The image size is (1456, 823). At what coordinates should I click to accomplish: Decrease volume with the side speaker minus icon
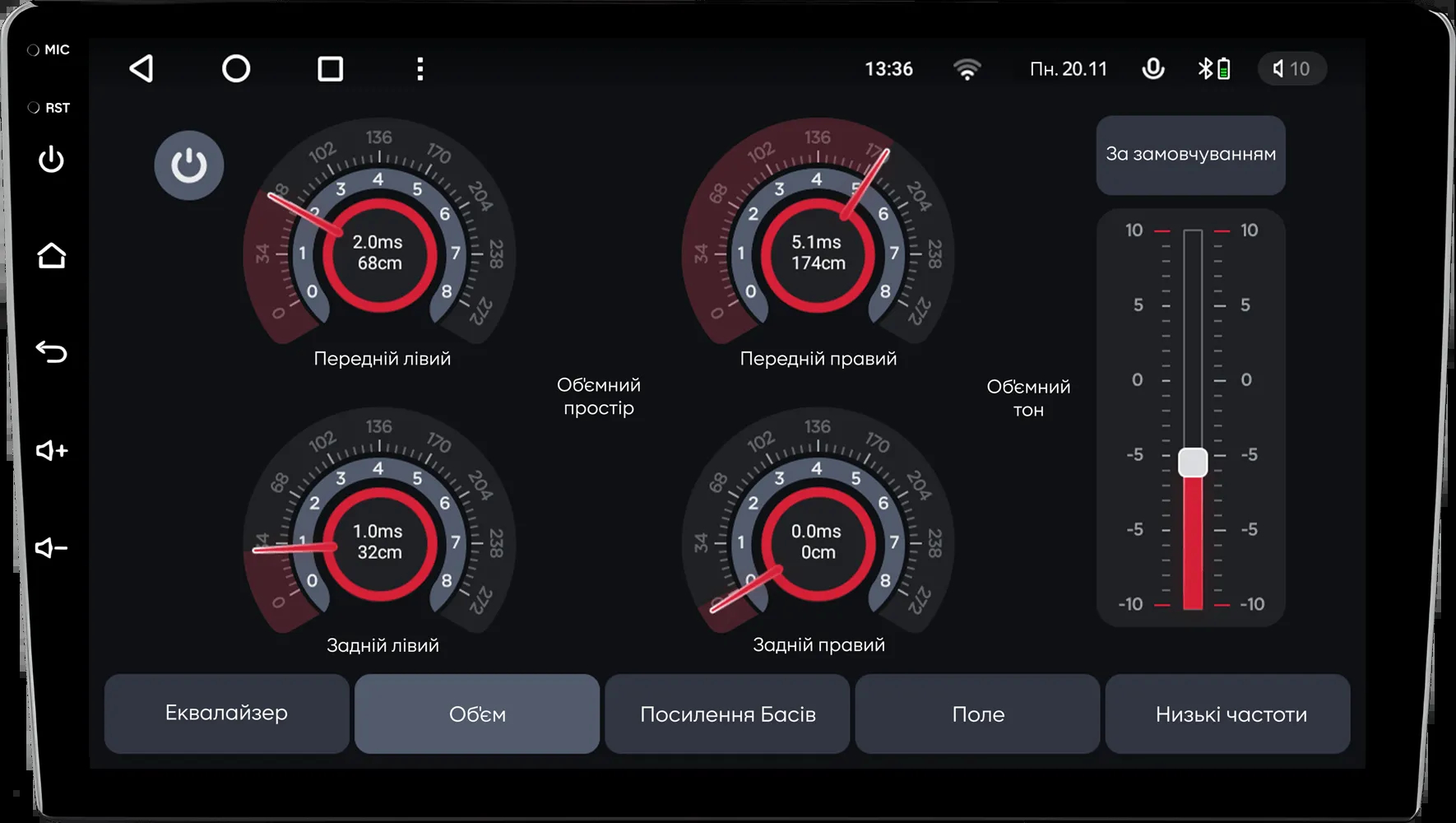coord(51,547)
